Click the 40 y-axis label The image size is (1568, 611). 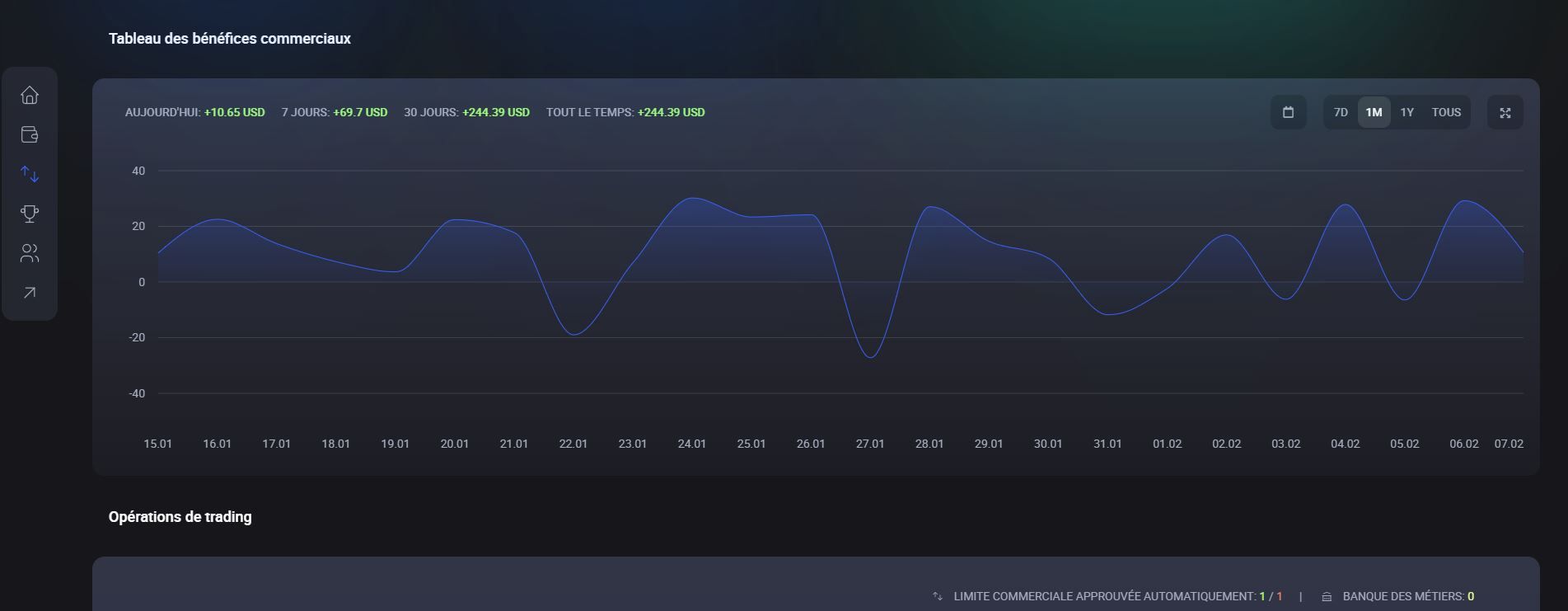(x=138, y=171)
